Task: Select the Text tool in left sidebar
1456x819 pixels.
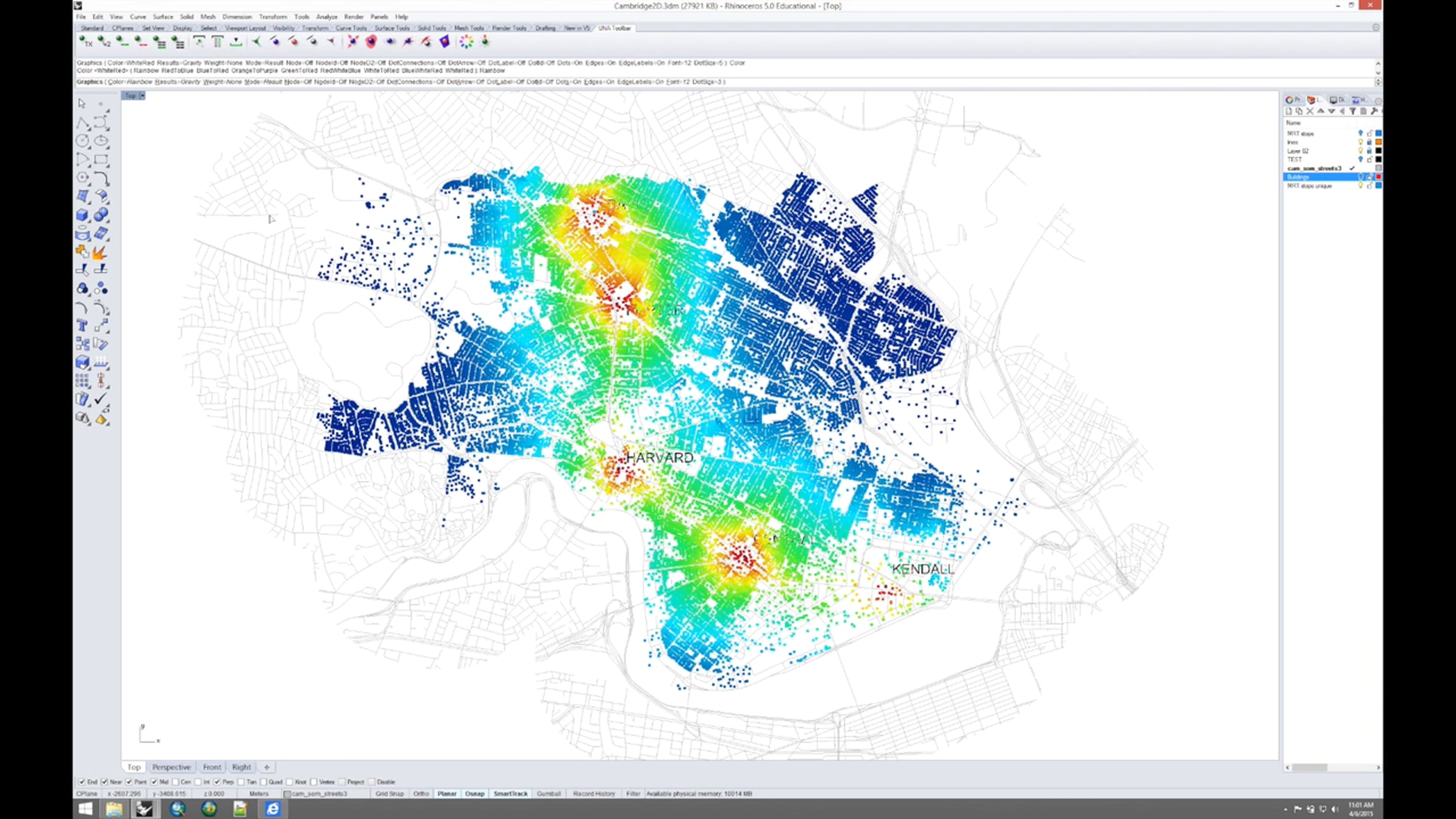Action: (x=83, y=326)
